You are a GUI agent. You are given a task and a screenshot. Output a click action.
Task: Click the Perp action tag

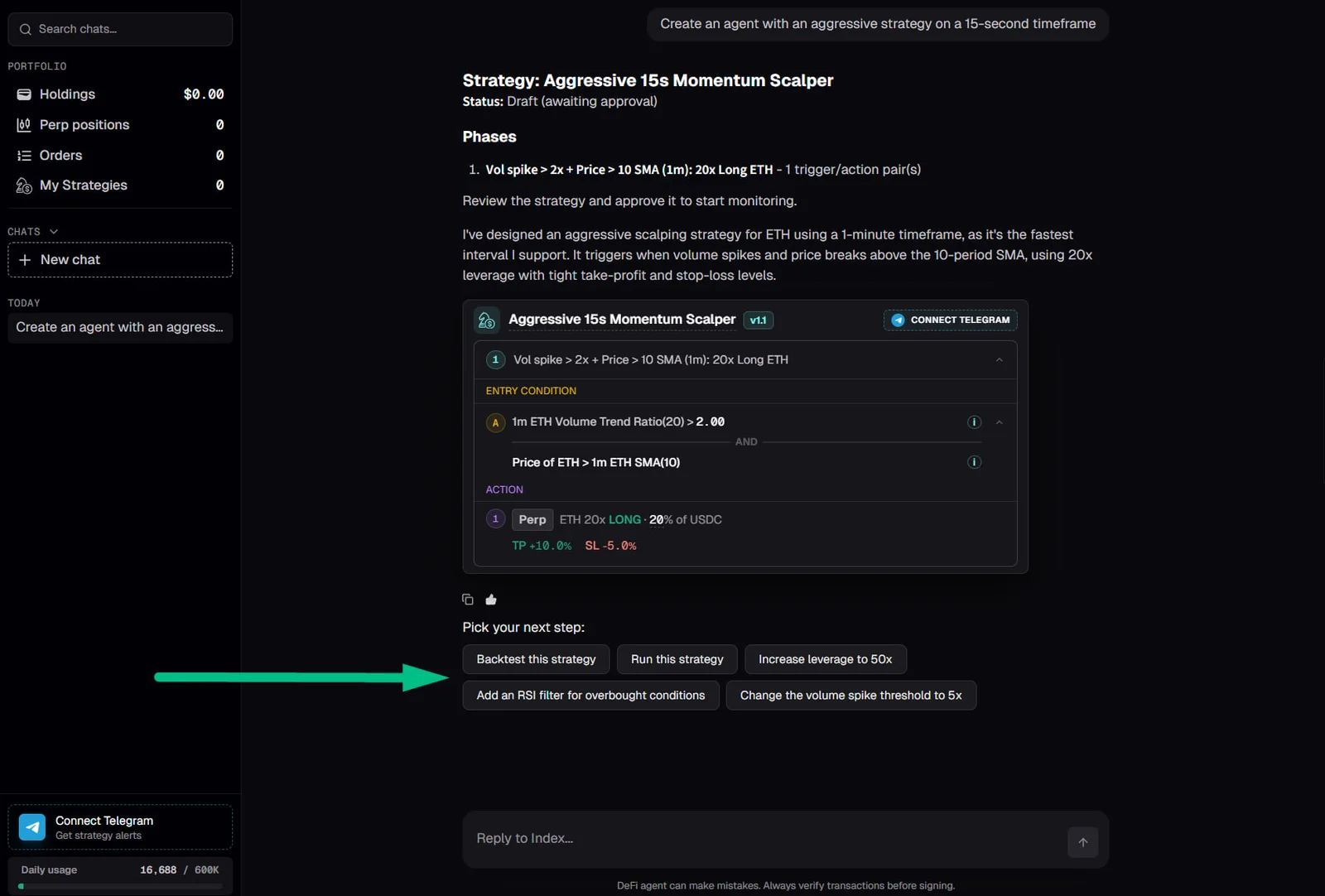532,520
